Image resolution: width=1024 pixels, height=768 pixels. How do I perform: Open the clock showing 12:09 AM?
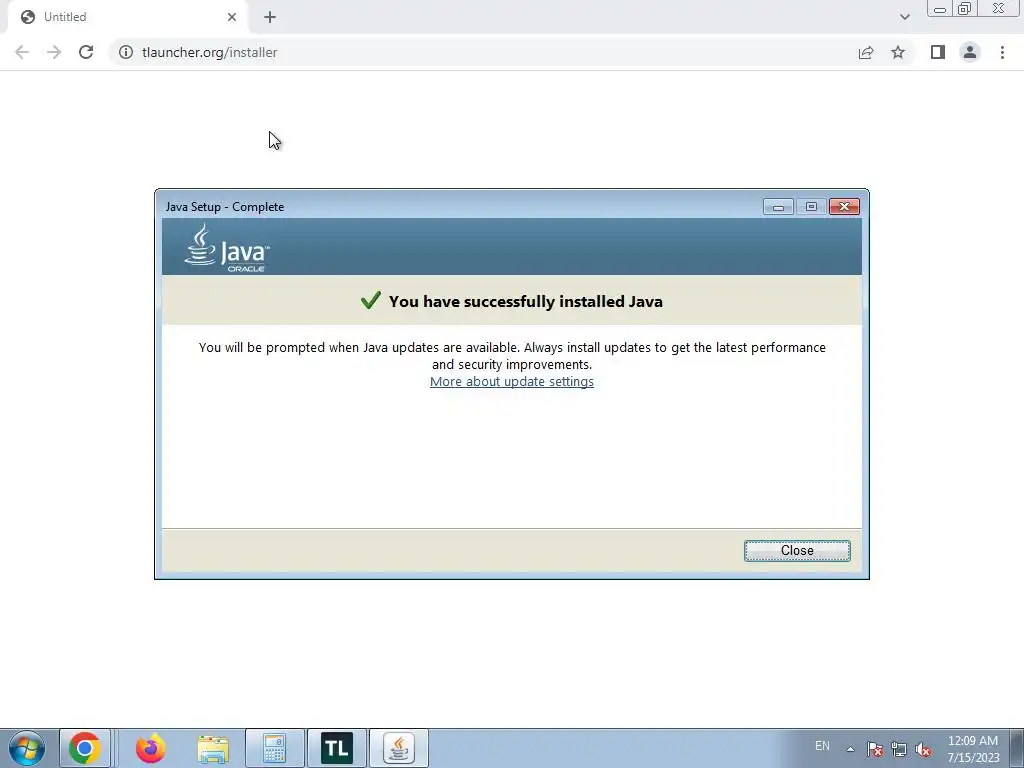click(973, 749)
